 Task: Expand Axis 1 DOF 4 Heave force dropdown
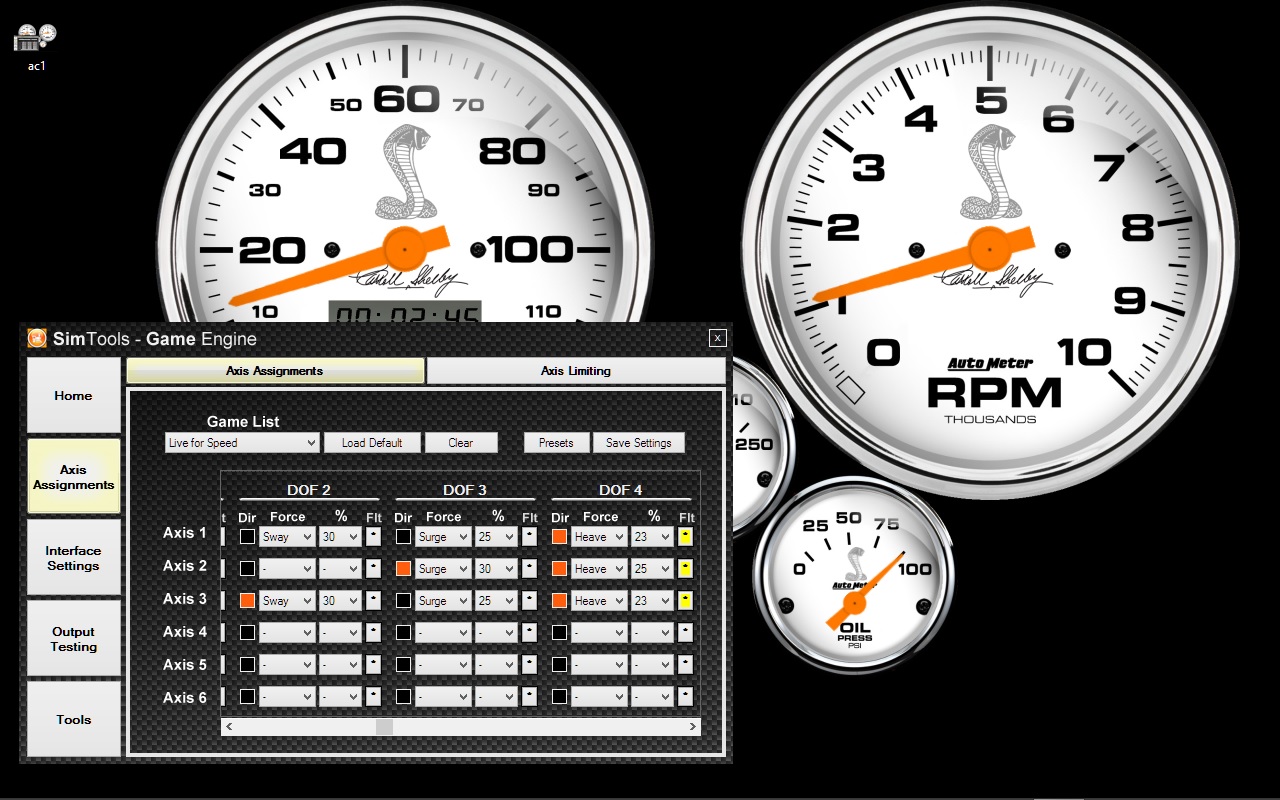pos(600,537)
